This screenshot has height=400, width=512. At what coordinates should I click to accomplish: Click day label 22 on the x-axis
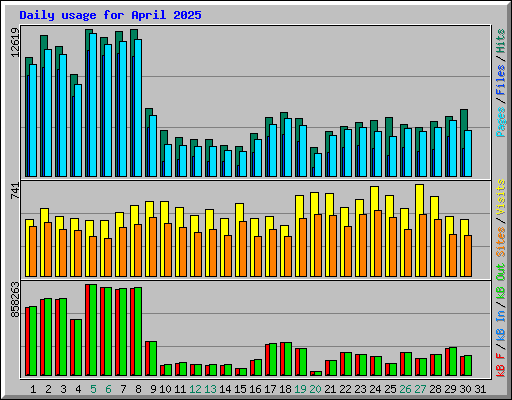(345, 389)
